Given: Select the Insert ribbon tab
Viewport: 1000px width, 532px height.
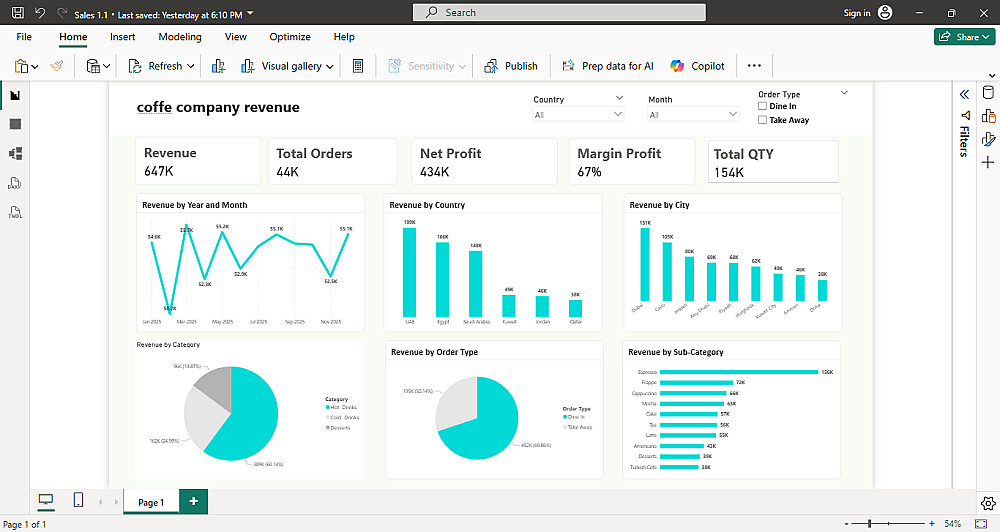Looking at the screenshot, I should coord(122,37).
